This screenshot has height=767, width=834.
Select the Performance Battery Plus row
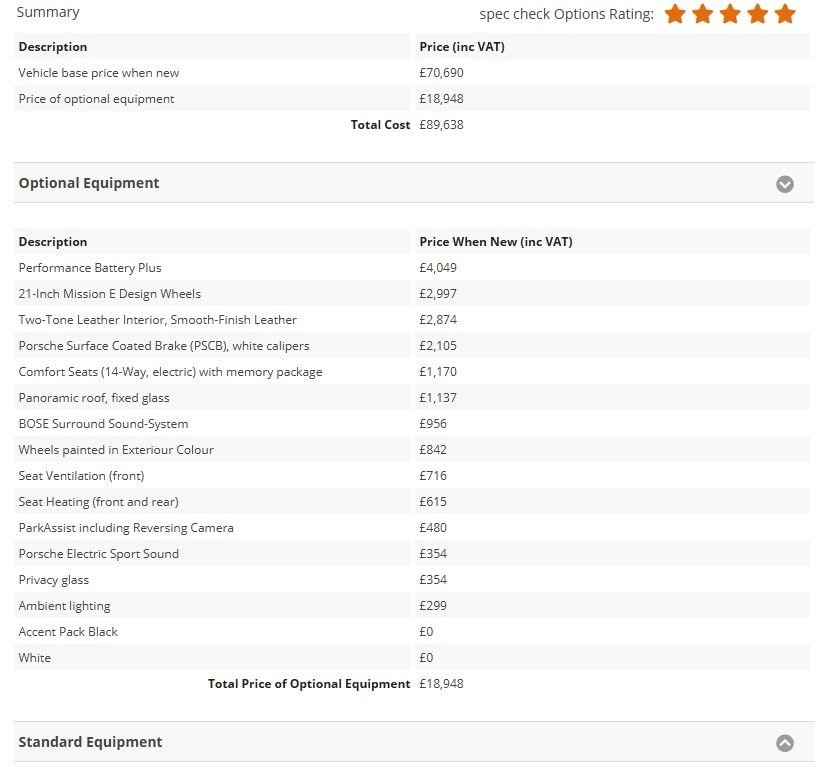click(90, 268)
